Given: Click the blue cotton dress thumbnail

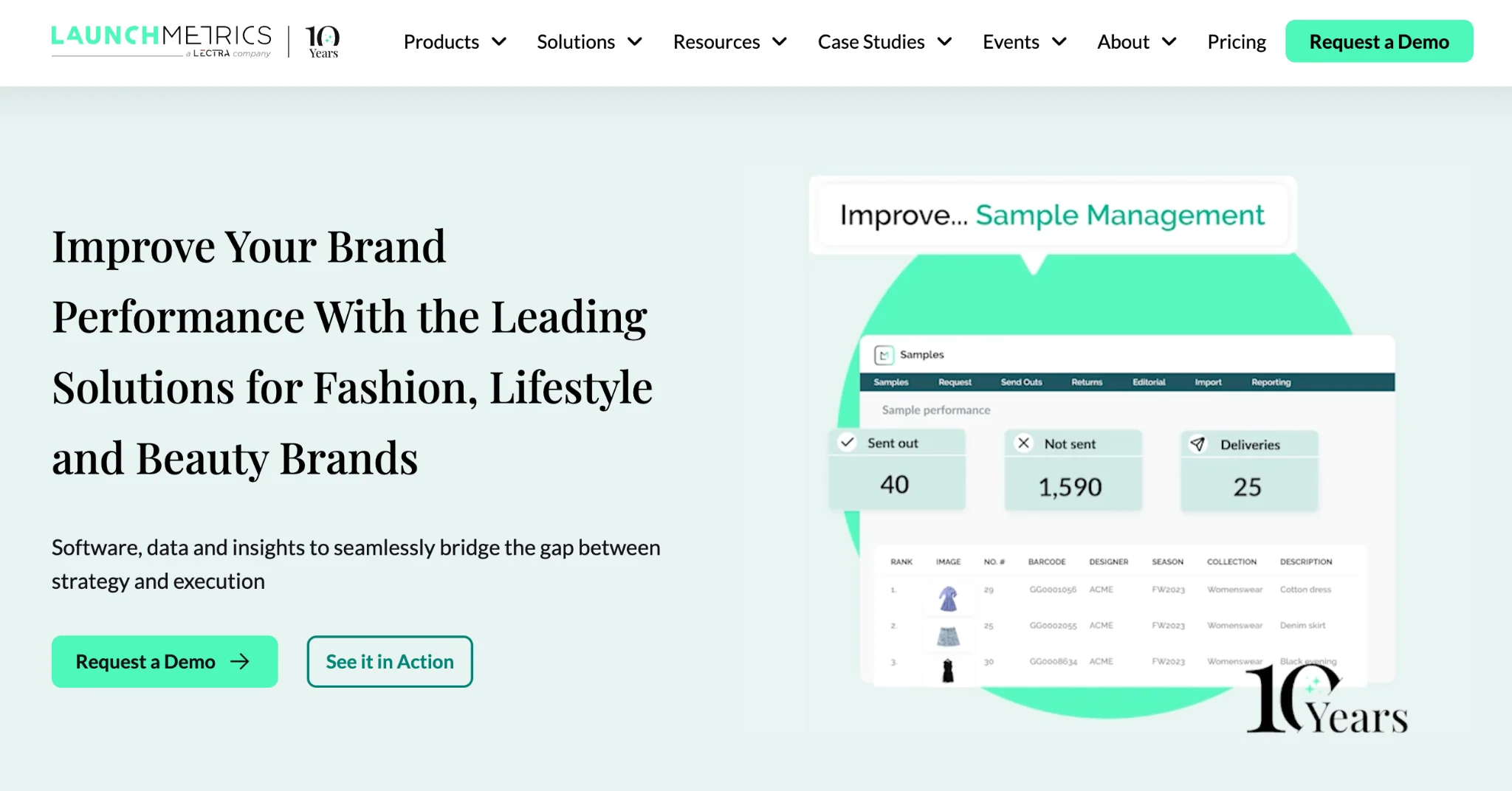Looking at the screenshot, I should [948, 598].
